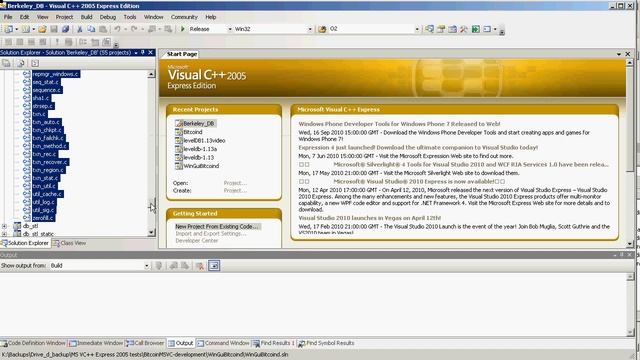Click the Other Windows toolbar icon
This screenshot has width=640, height=360.
pos(487,29)
